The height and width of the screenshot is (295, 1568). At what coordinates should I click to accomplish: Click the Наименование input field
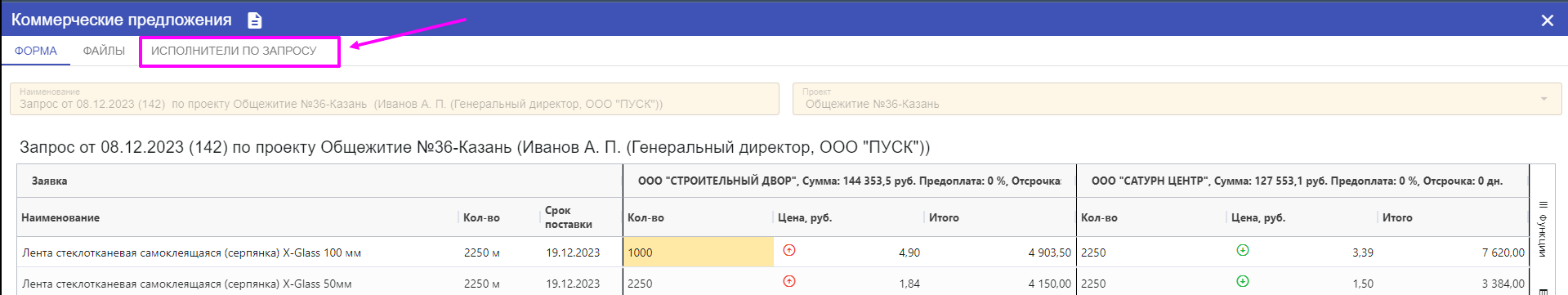click(x=395, y=99)
